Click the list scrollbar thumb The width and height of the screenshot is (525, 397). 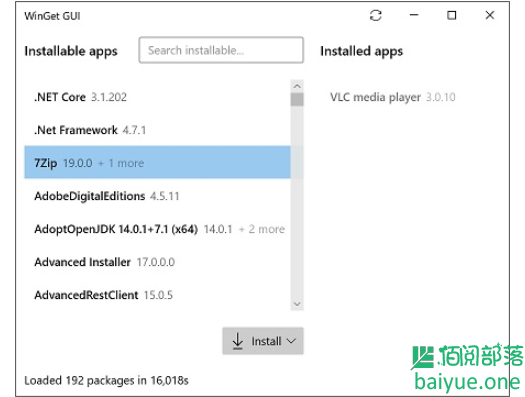[297, 99]
